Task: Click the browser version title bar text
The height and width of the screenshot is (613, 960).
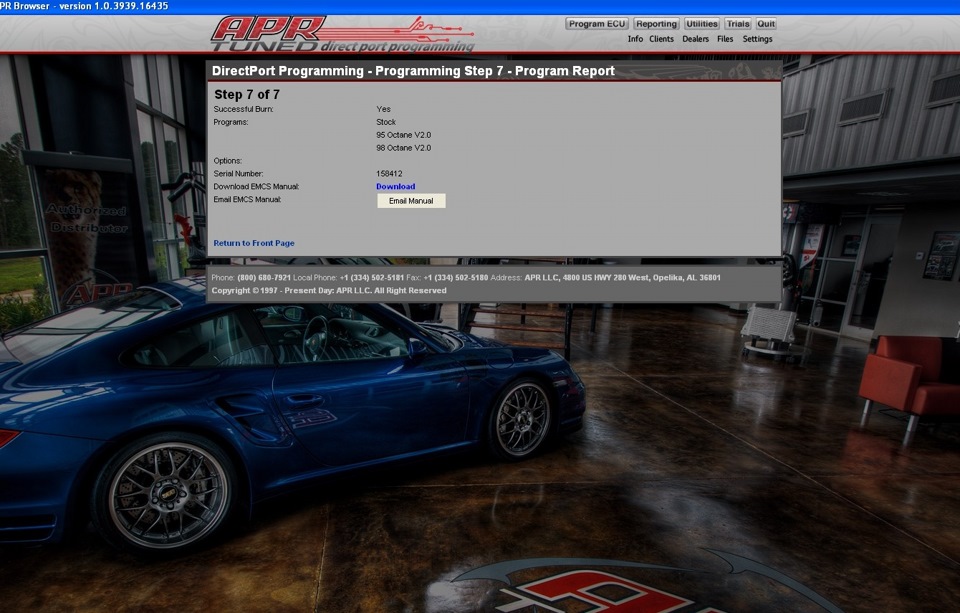Action: tap(84, 6)
